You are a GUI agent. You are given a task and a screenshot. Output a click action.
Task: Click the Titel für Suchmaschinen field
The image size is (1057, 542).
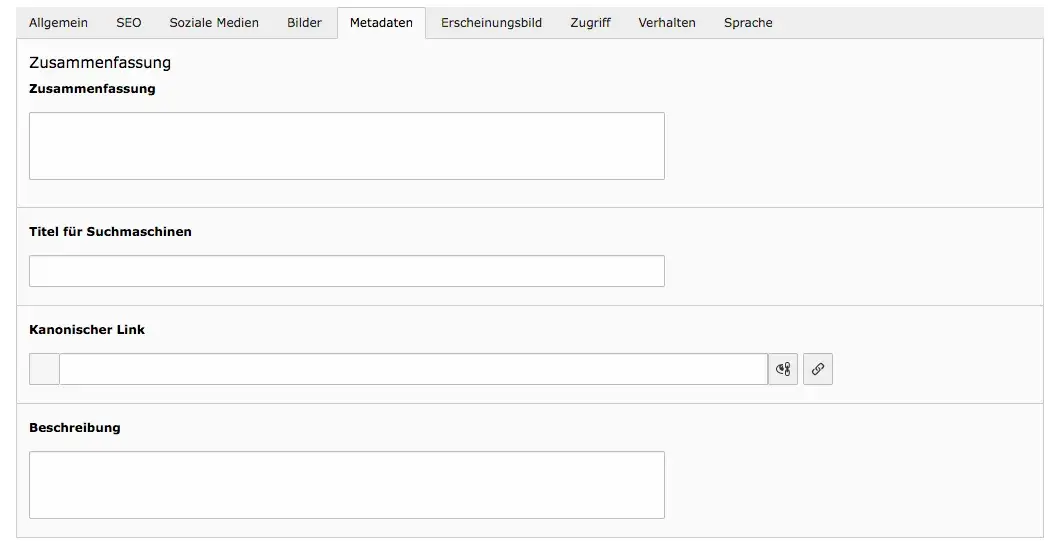[346, 271]
